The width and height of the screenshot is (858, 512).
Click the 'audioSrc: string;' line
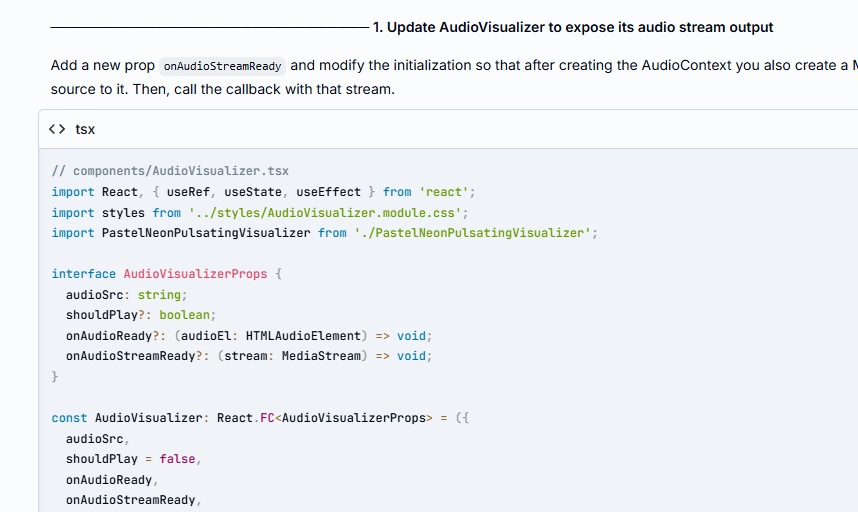tap(126, 295)
